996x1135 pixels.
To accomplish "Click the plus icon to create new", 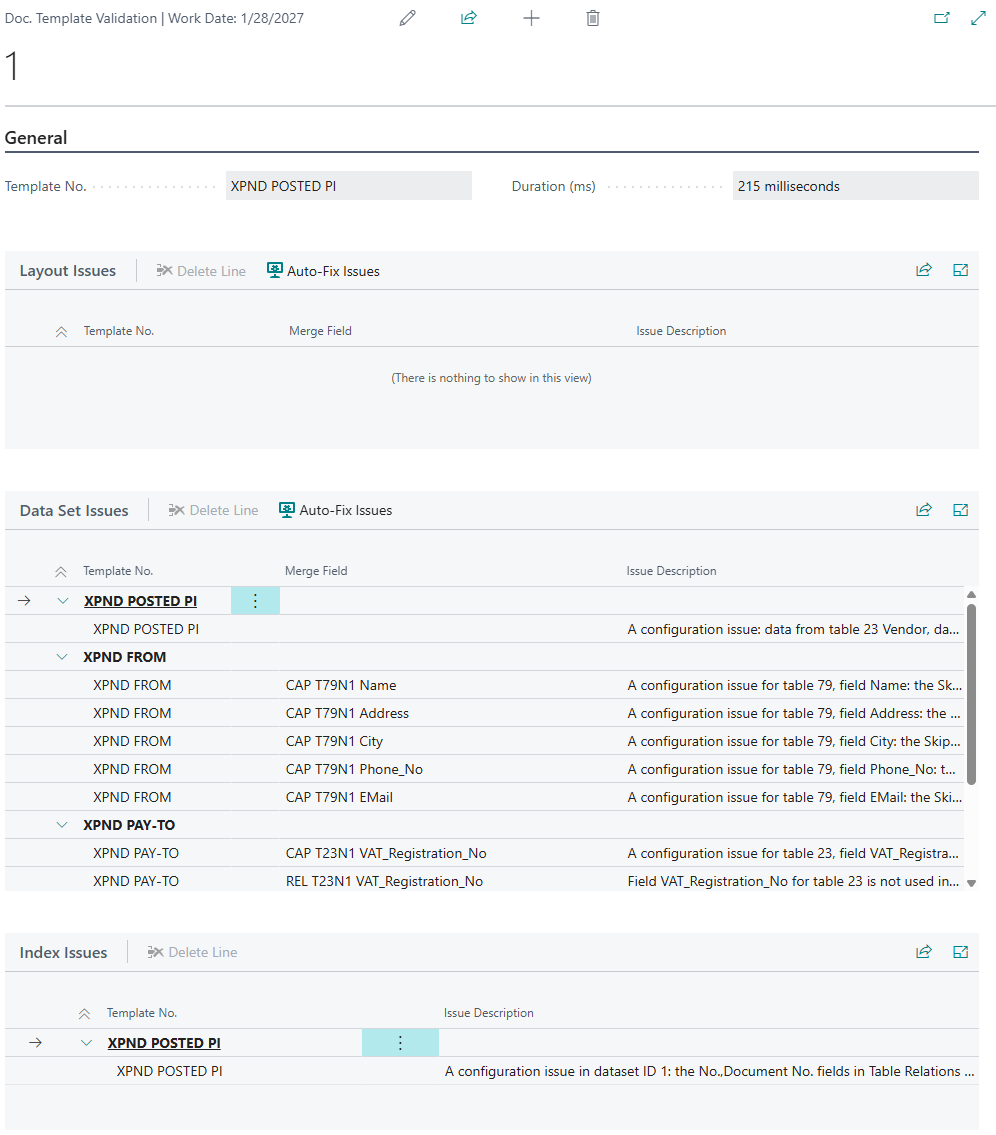I will tap(531, 18).
